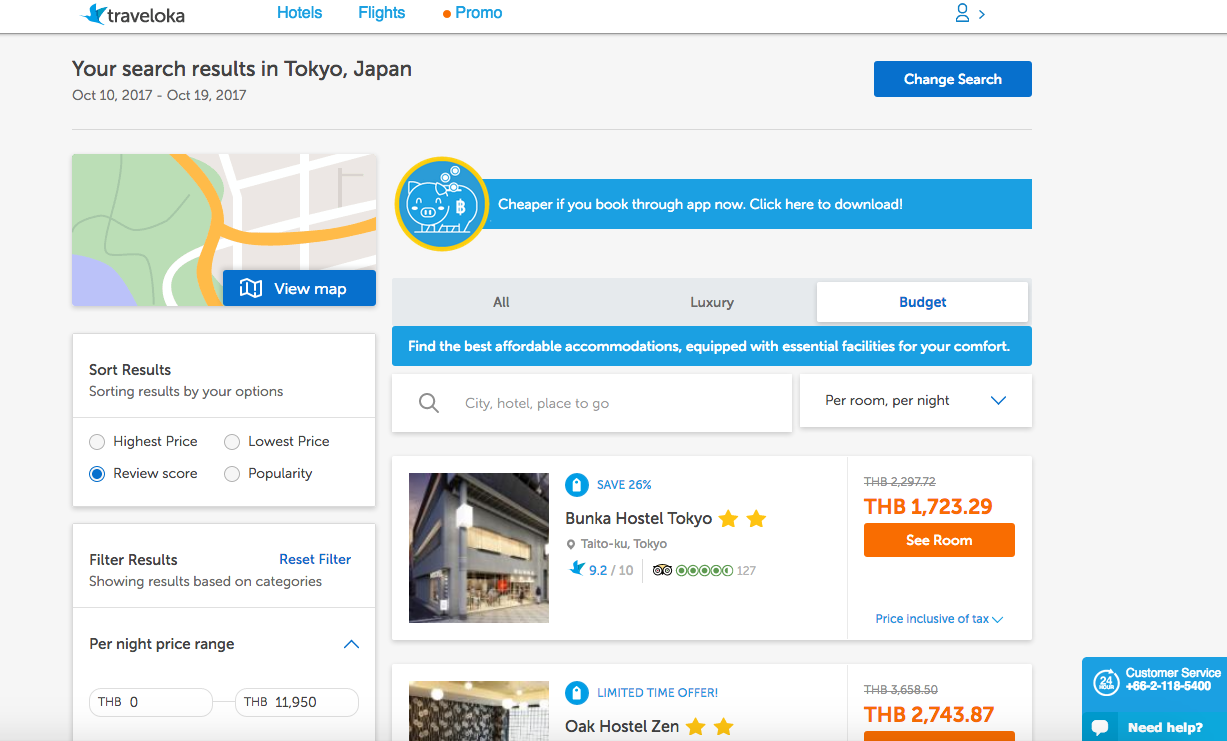The image size is (1227, 741).
Task: Click the Traveloka logo
Action: (x=133, y=14)
